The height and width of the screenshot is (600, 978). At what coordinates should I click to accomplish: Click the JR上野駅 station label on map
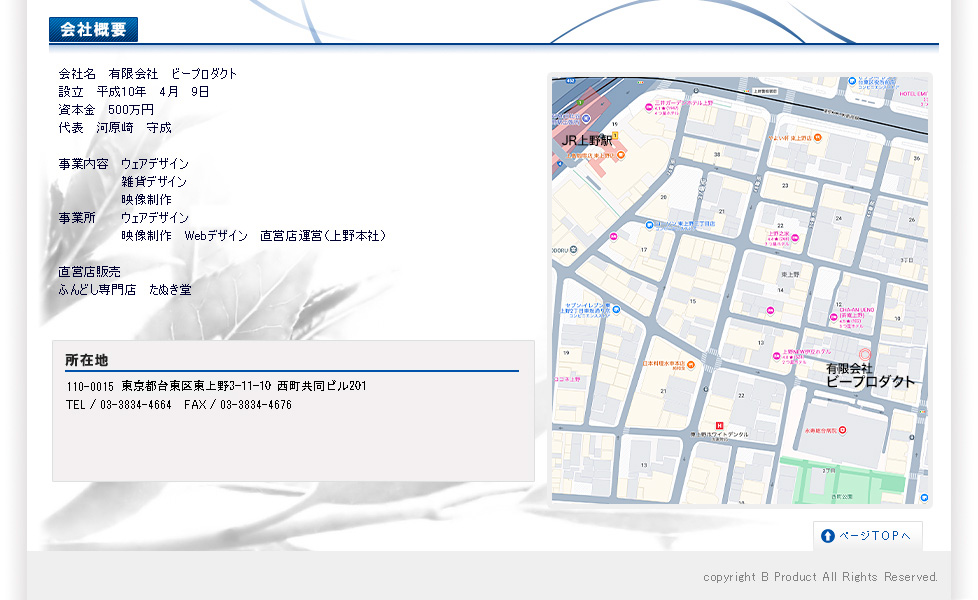(x=586, y=141)
